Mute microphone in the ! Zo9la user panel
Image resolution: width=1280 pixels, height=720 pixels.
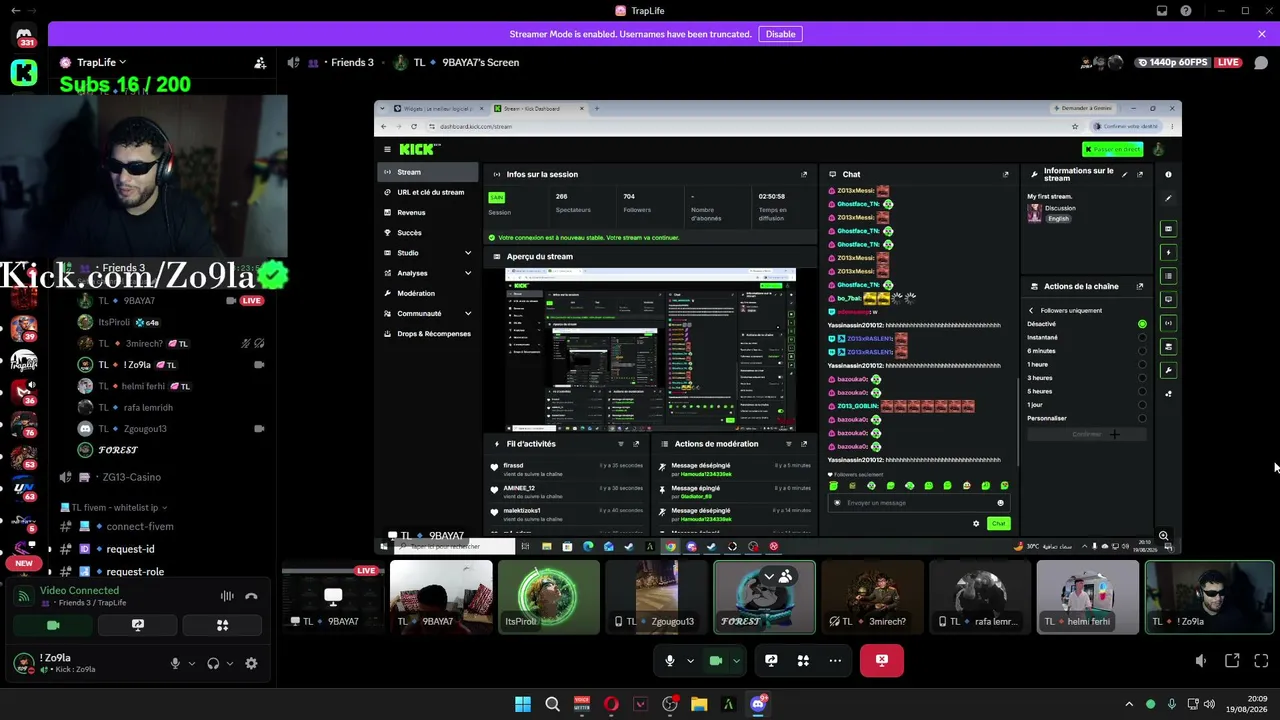[x=175, y=663]
